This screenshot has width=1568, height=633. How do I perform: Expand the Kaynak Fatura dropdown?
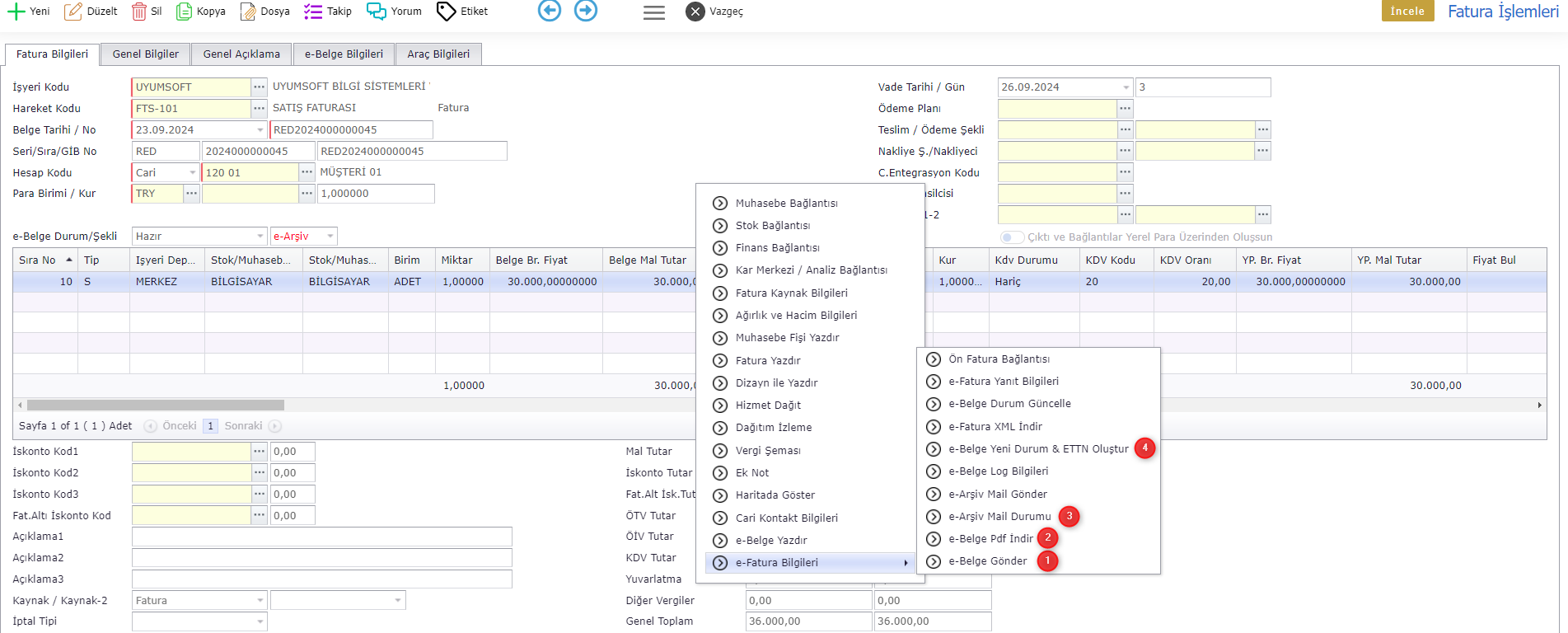tap(260, 600)
